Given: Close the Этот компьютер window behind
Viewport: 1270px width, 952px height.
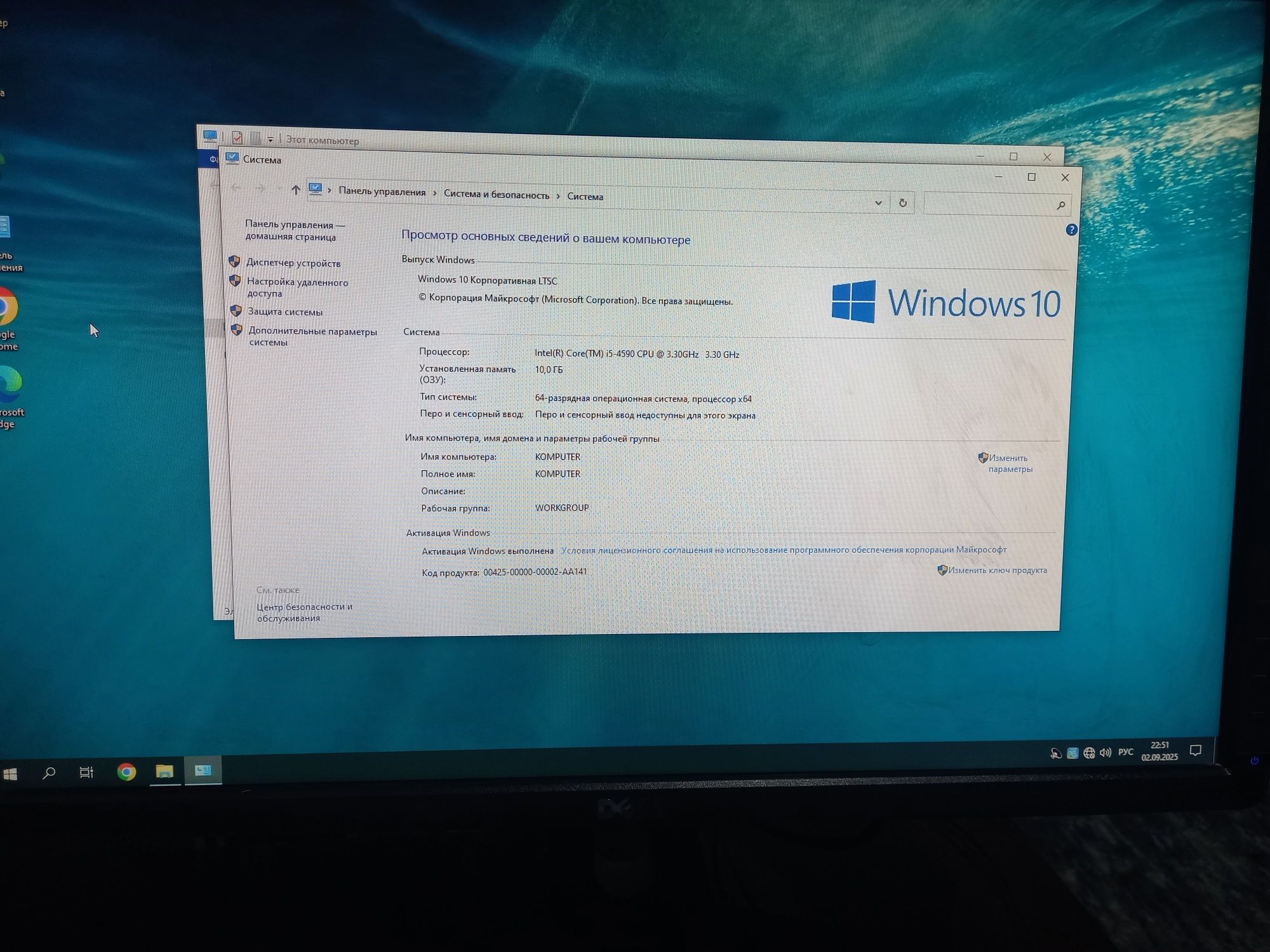Looking at the screenshot, I should 1047,157.
